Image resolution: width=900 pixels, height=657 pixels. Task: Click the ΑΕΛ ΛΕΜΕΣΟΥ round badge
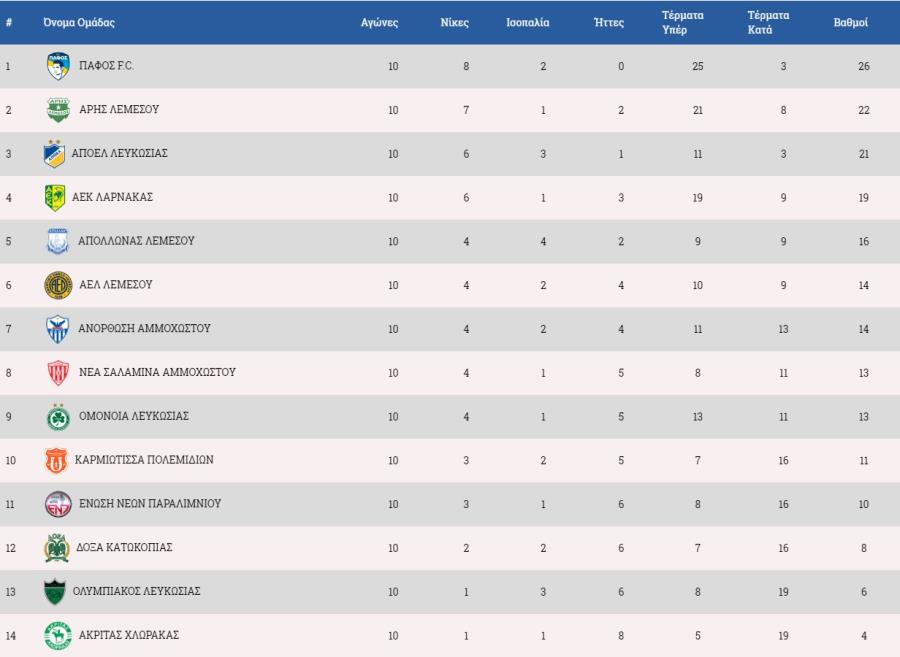(x=58, y=285)
